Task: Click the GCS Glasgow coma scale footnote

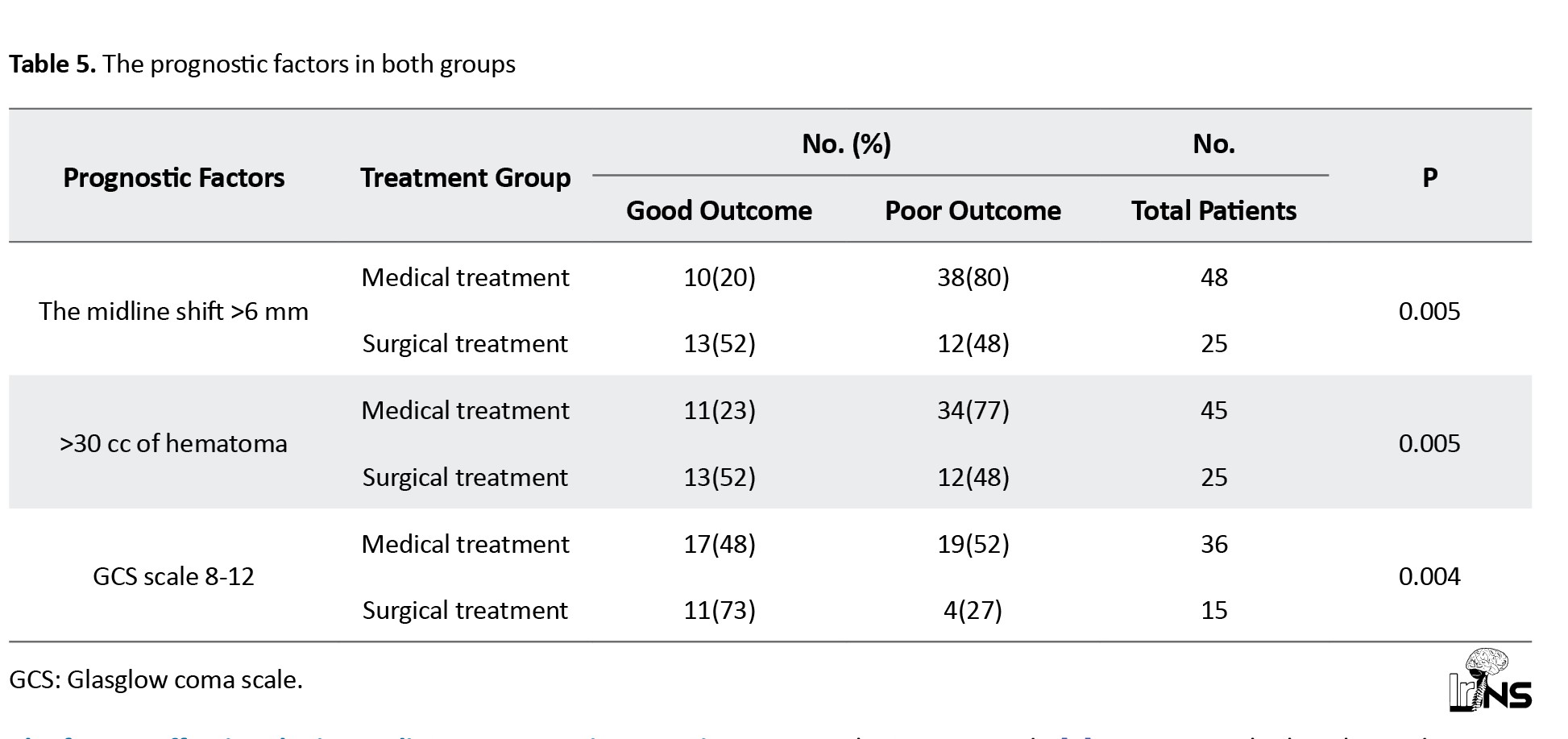Action: tap(156, 679)
